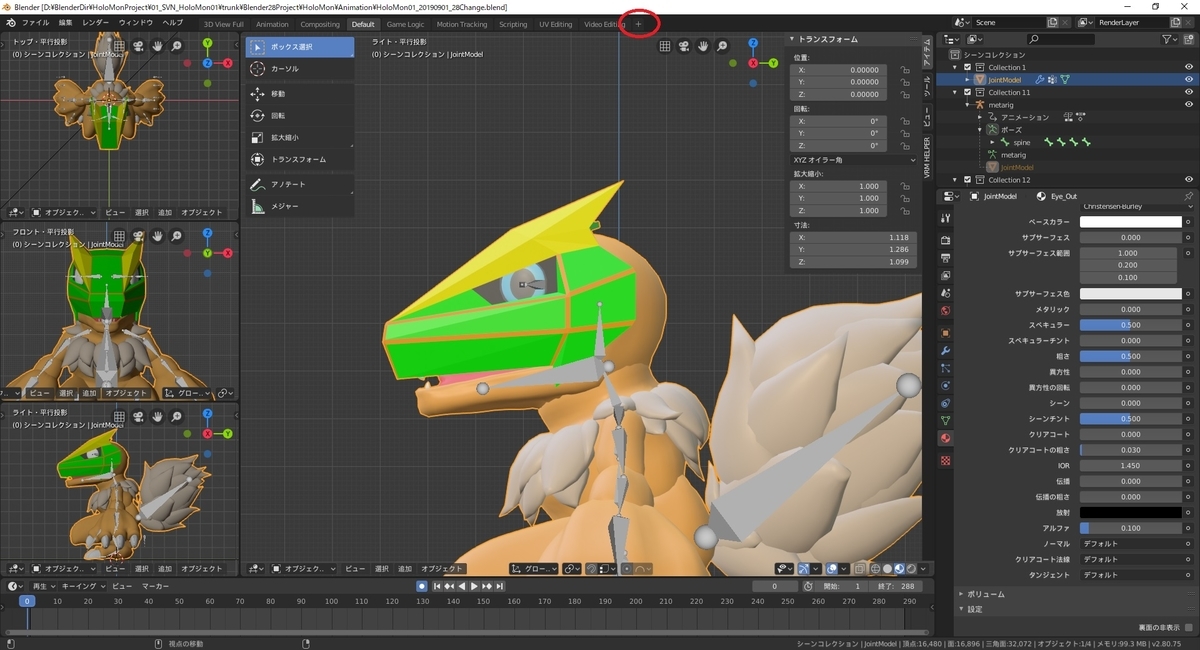Select the アノテート annotate tool
Image resolution: width=1200 pixels, height=650 pixels.
[300, 184]
